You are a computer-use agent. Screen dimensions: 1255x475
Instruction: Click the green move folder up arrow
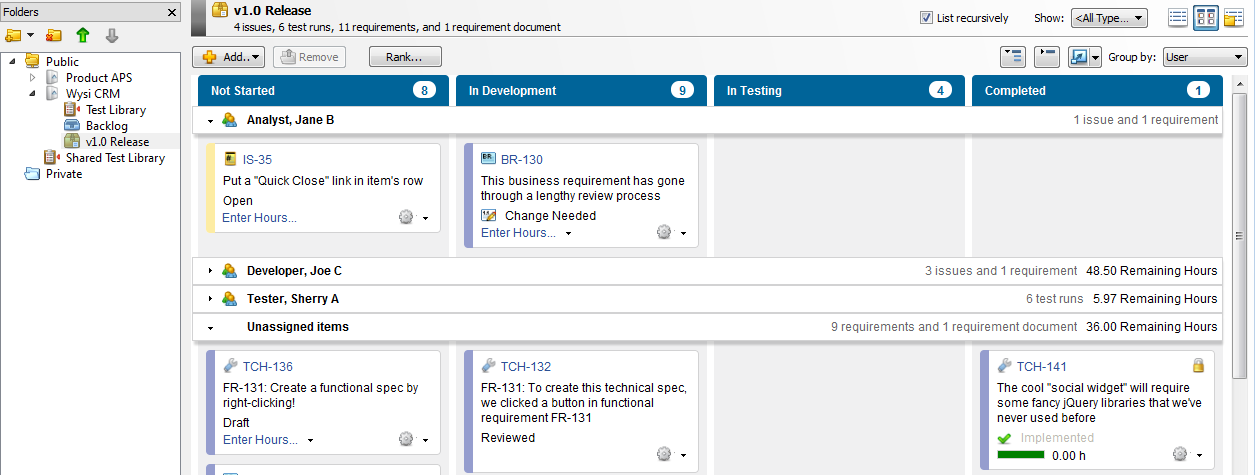click(83, 36)
